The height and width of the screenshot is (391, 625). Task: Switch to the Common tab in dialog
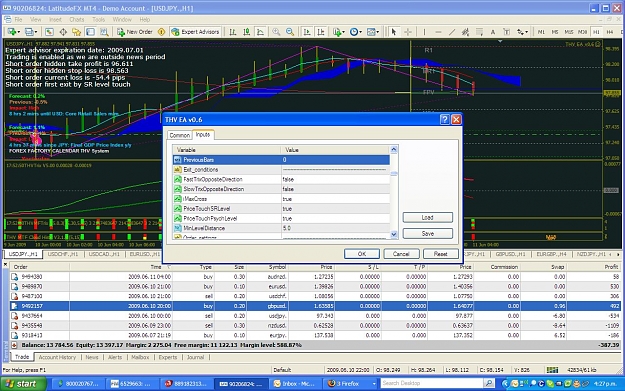pyautogui.click(x=179, y=135)
